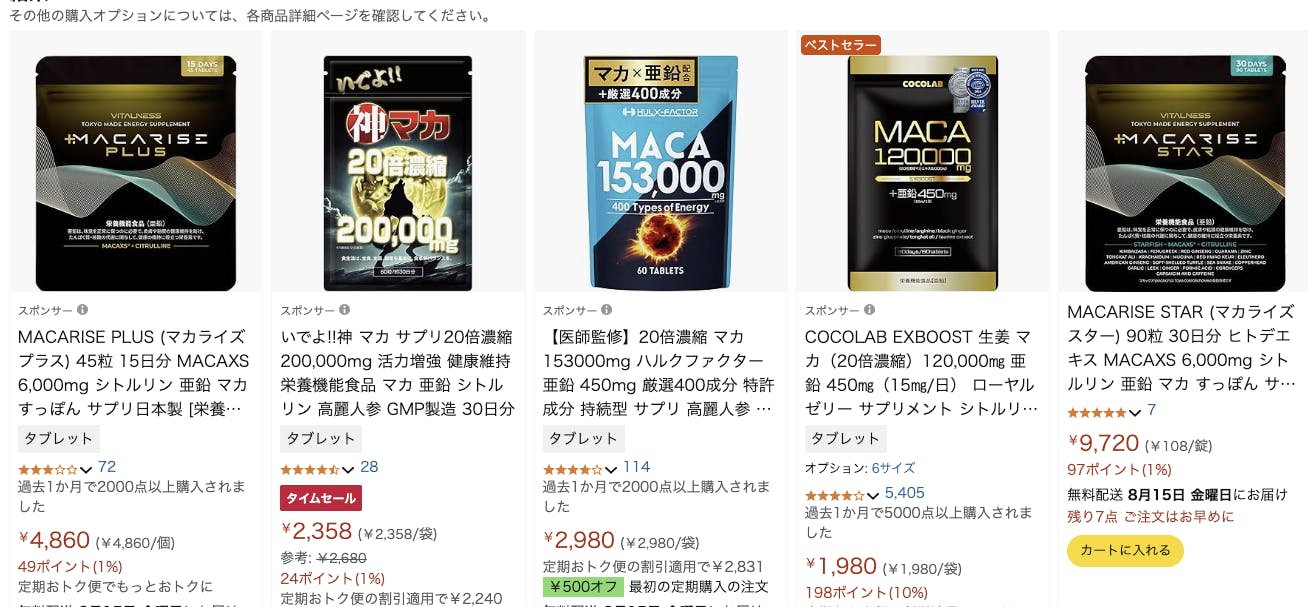Expand rating chevron for MACA 153000 product
This screenshot has height=607, width=1308.
click(x=611, y=469)
